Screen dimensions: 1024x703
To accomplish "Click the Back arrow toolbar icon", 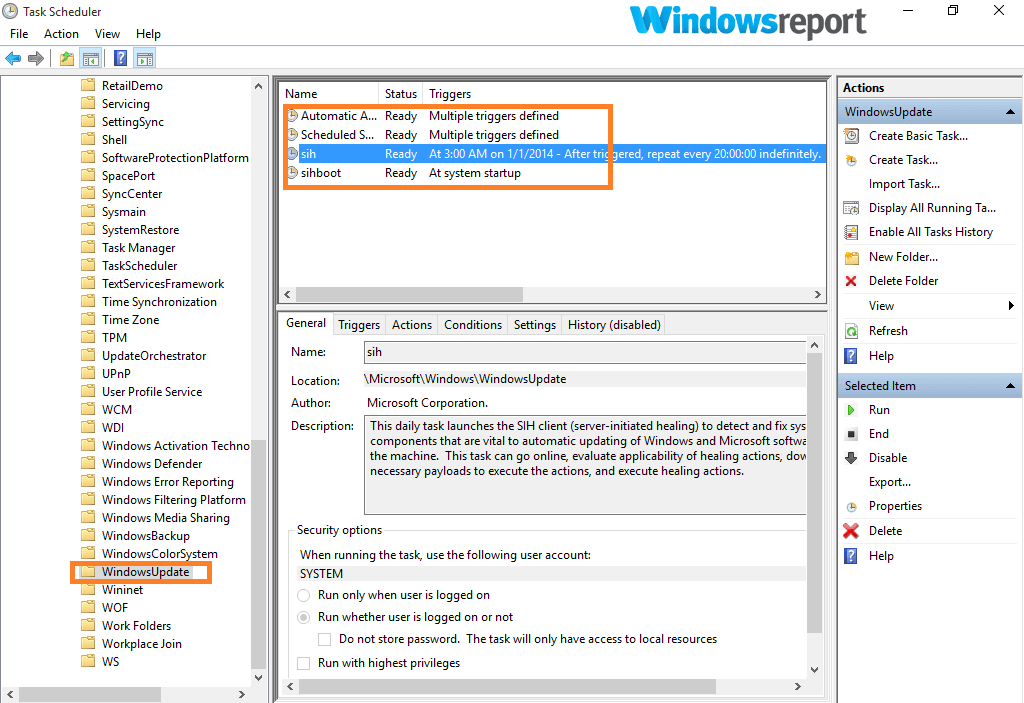I will click(x=13, y=59).
